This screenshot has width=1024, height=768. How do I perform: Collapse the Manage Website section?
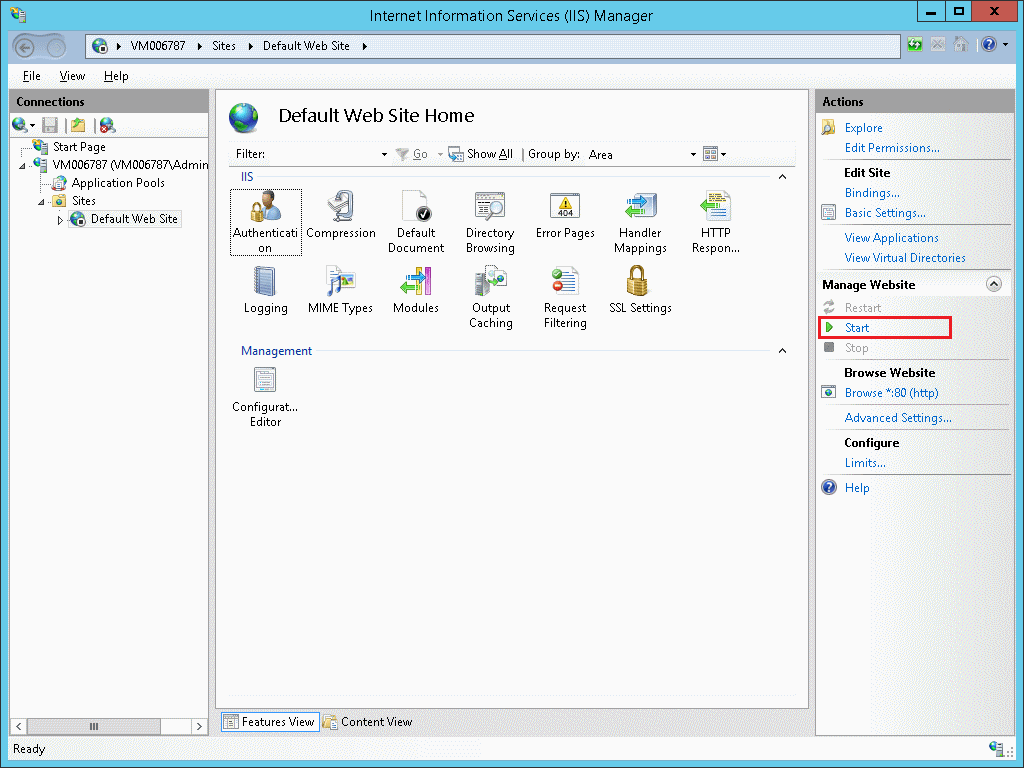[993, 285]
